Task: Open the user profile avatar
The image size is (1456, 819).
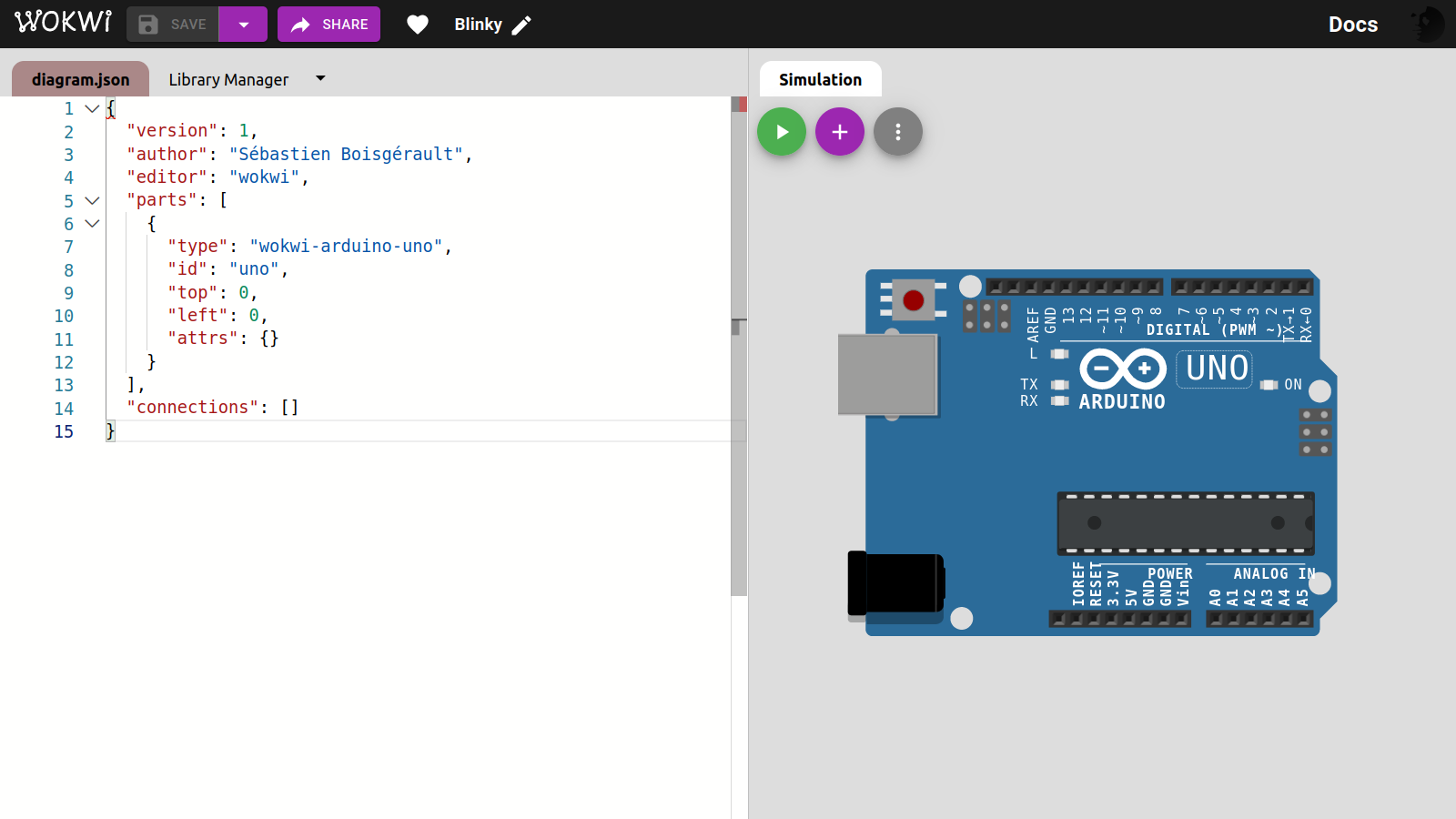Action: point(1426,25)
